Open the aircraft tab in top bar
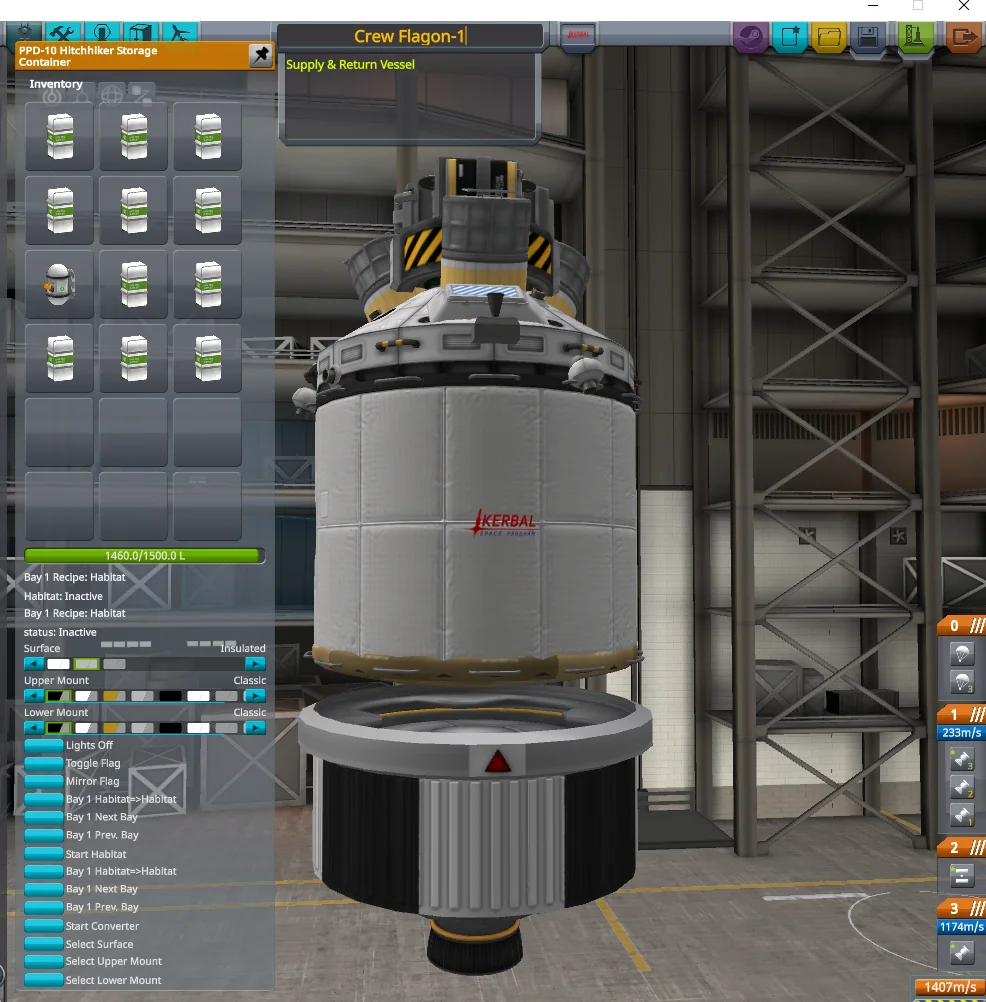Viewport: 986px width, 1002px height. point(180,32)
